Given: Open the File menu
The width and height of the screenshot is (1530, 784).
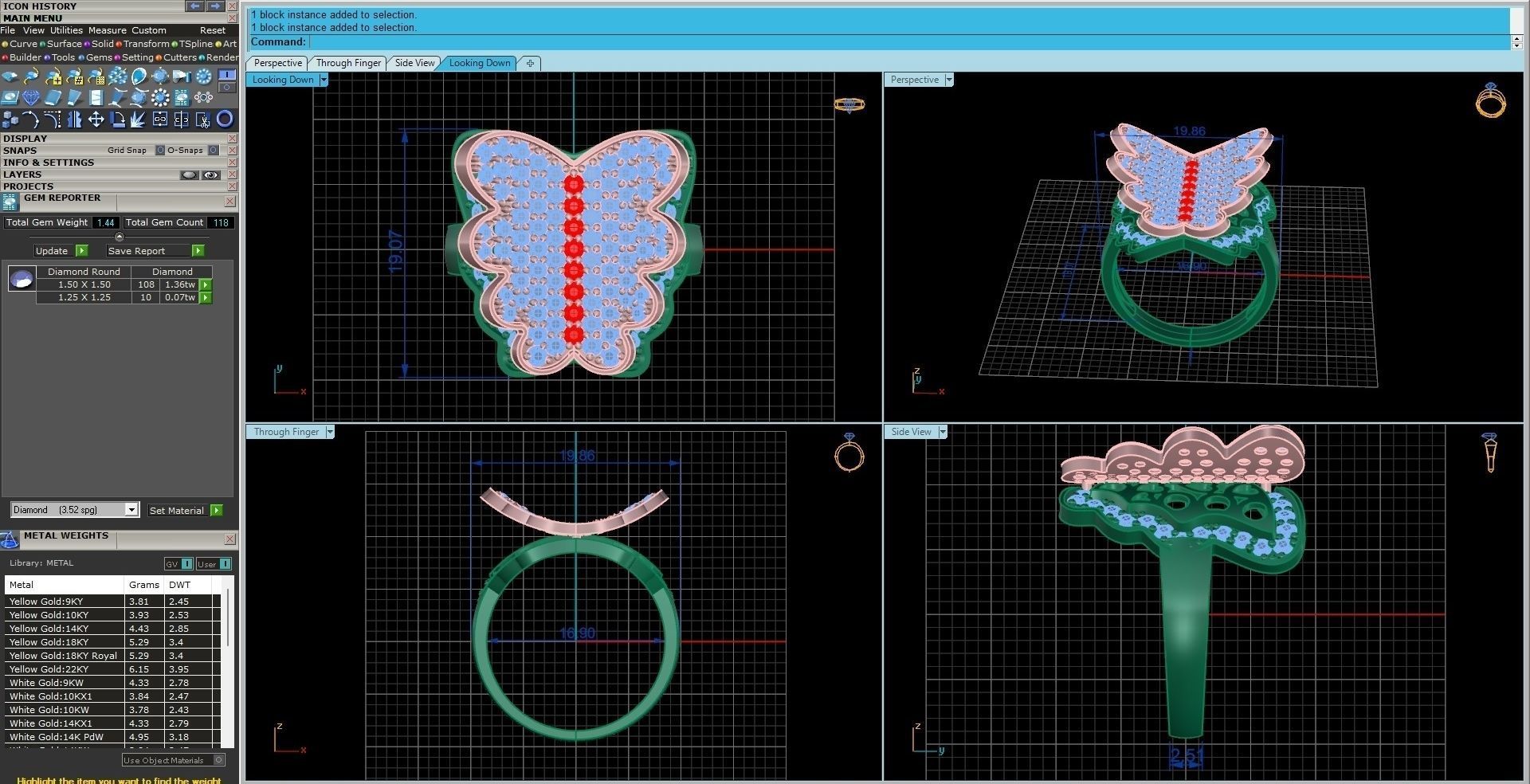Looking at the screenshot, I should pyautogui.click(x=8, y=30).
